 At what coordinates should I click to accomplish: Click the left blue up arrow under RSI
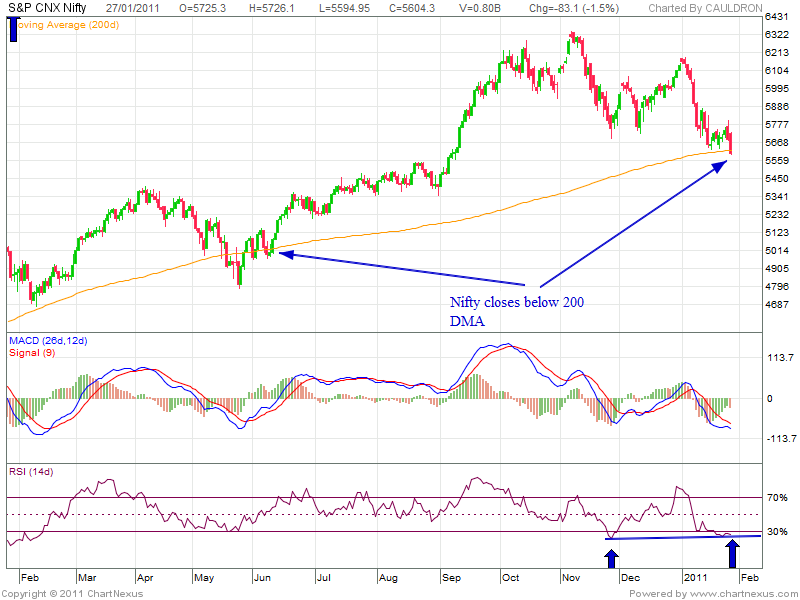(612, 557)
